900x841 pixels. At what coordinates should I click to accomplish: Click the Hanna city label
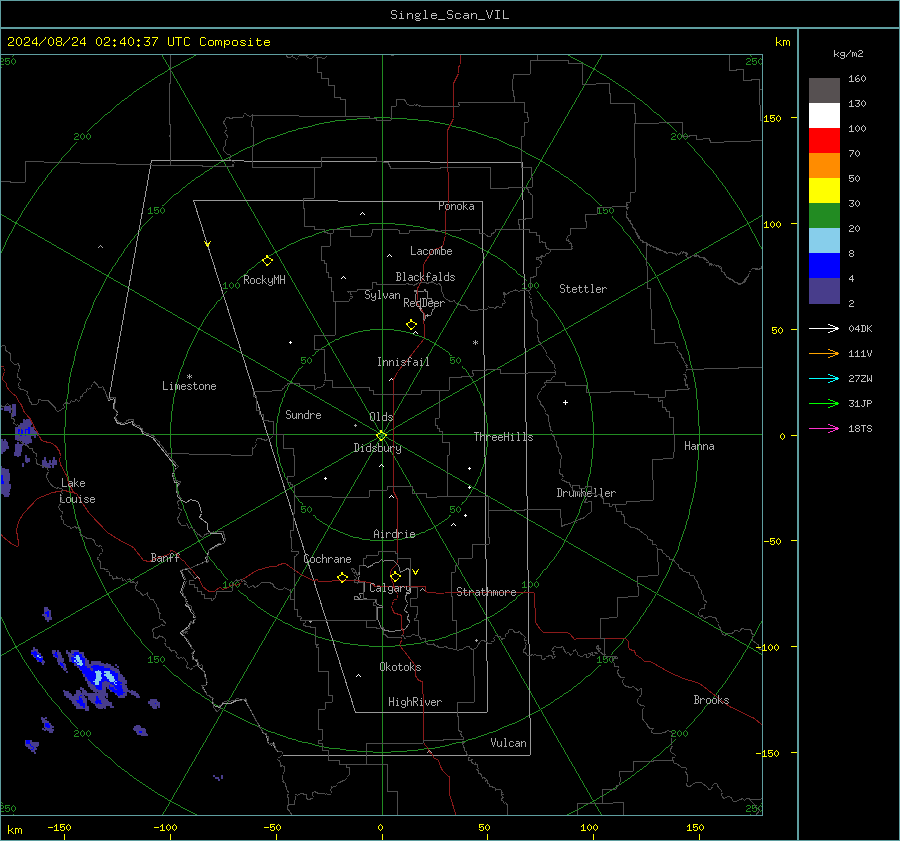699,446
